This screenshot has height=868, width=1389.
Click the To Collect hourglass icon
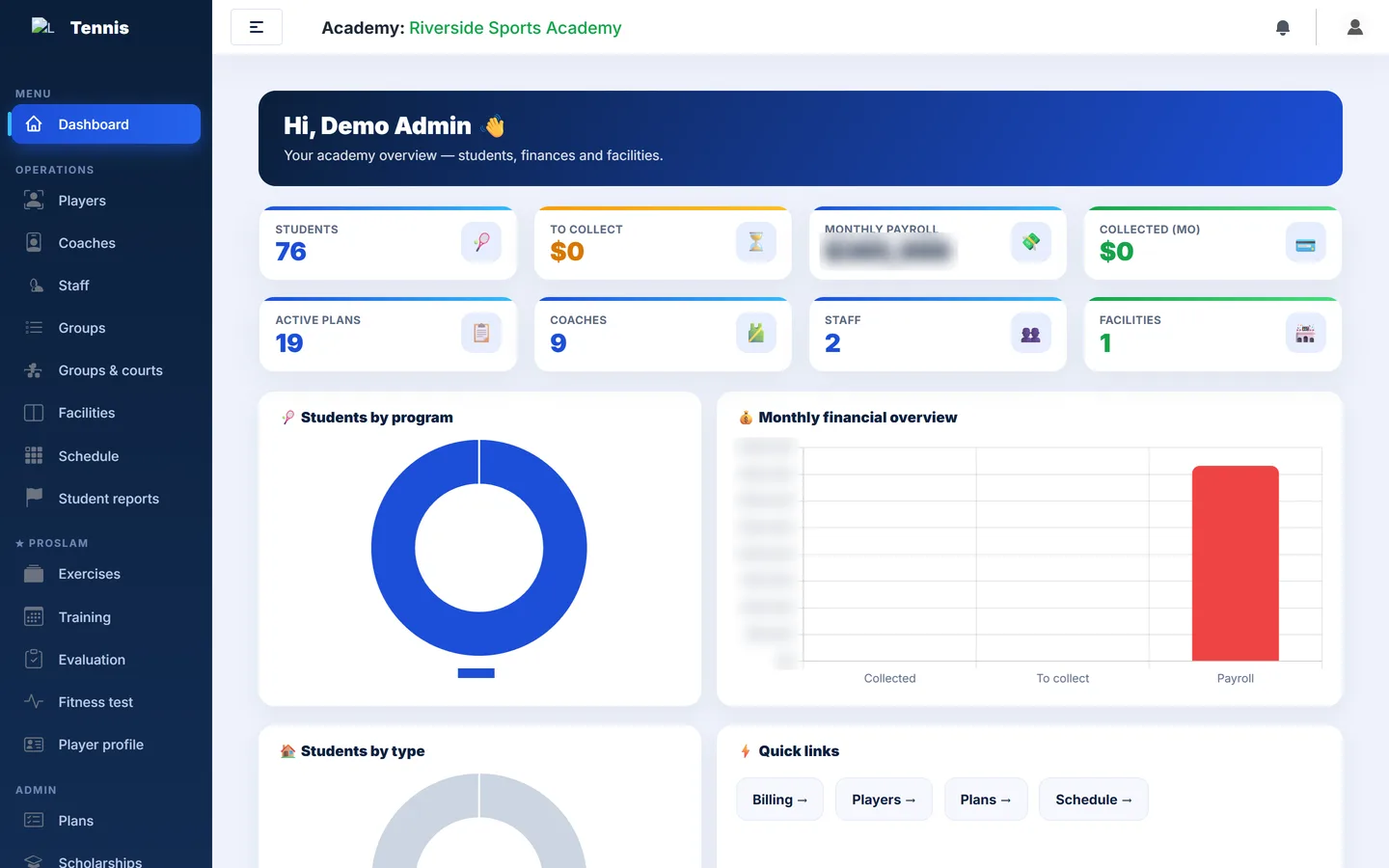point(756,242)
